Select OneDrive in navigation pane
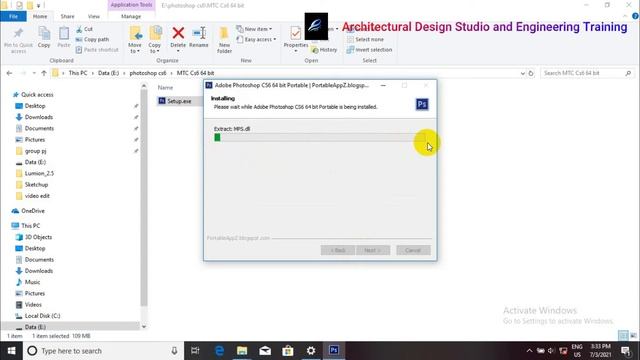The height and width of the screenshot is (360, 640). [33, 211]
